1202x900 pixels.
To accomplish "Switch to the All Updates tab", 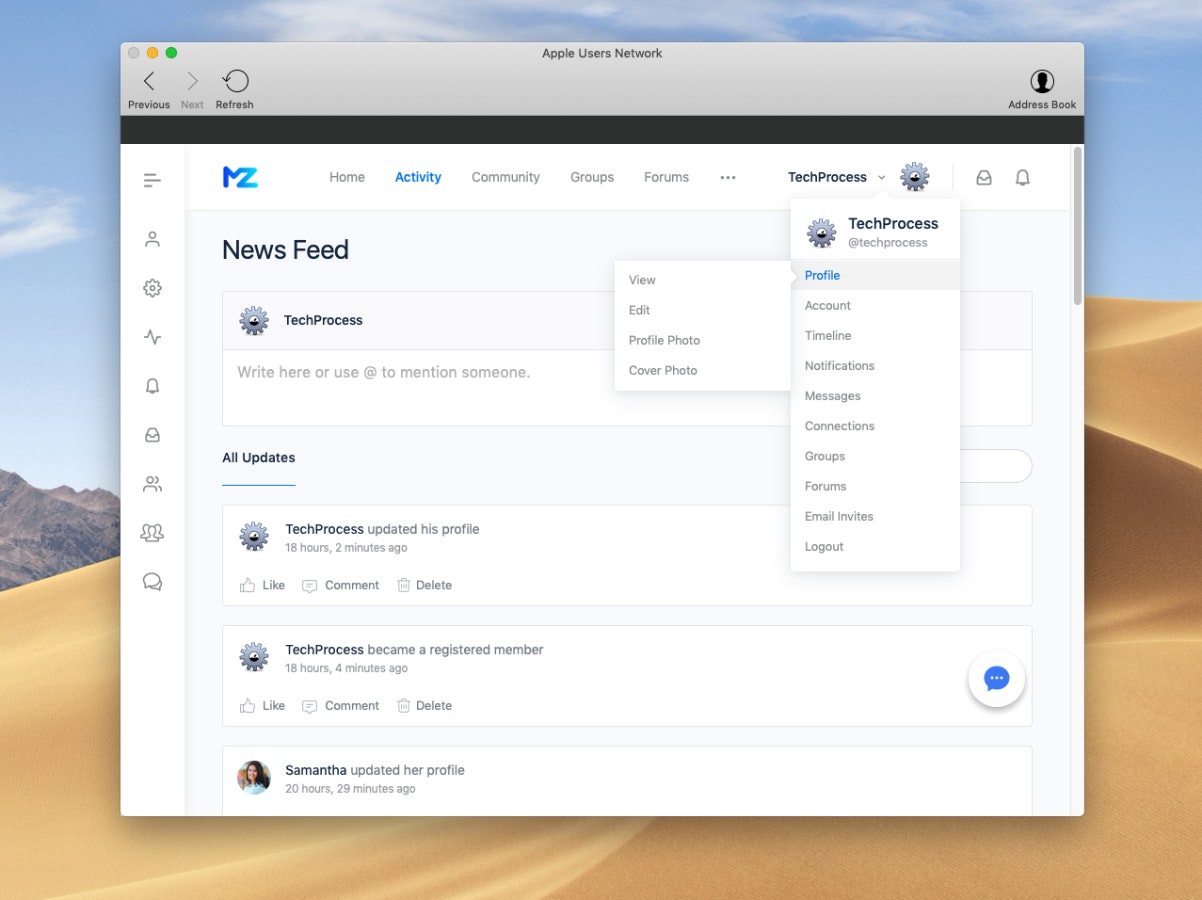I will click(x=258, y=458).
